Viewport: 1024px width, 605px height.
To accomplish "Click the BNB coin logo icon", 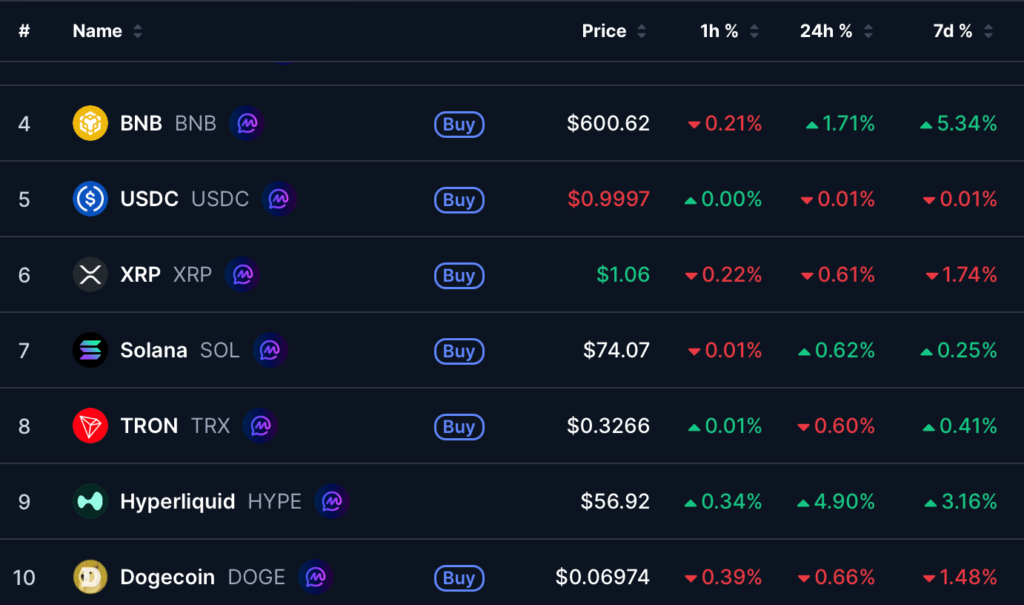I will coord(90,123).
